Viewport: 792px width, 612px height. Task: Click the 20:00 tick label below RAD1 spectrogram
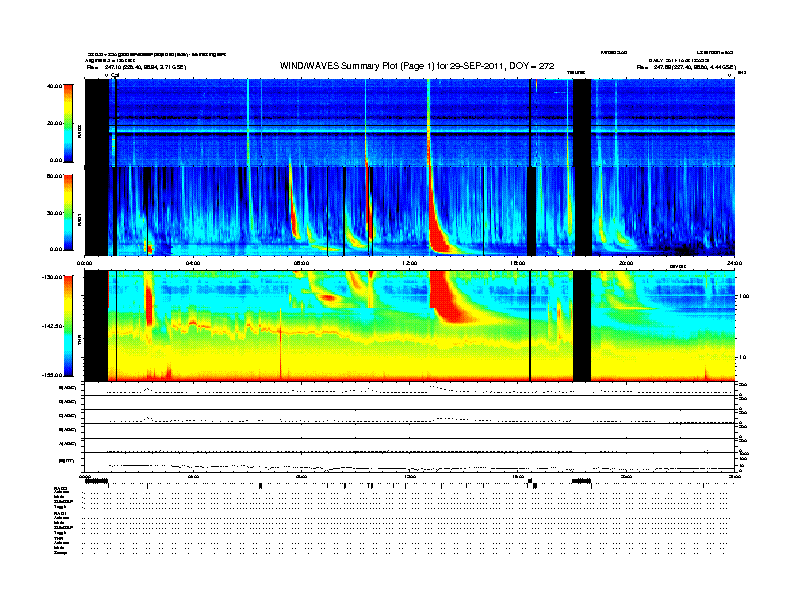point(626,263)
